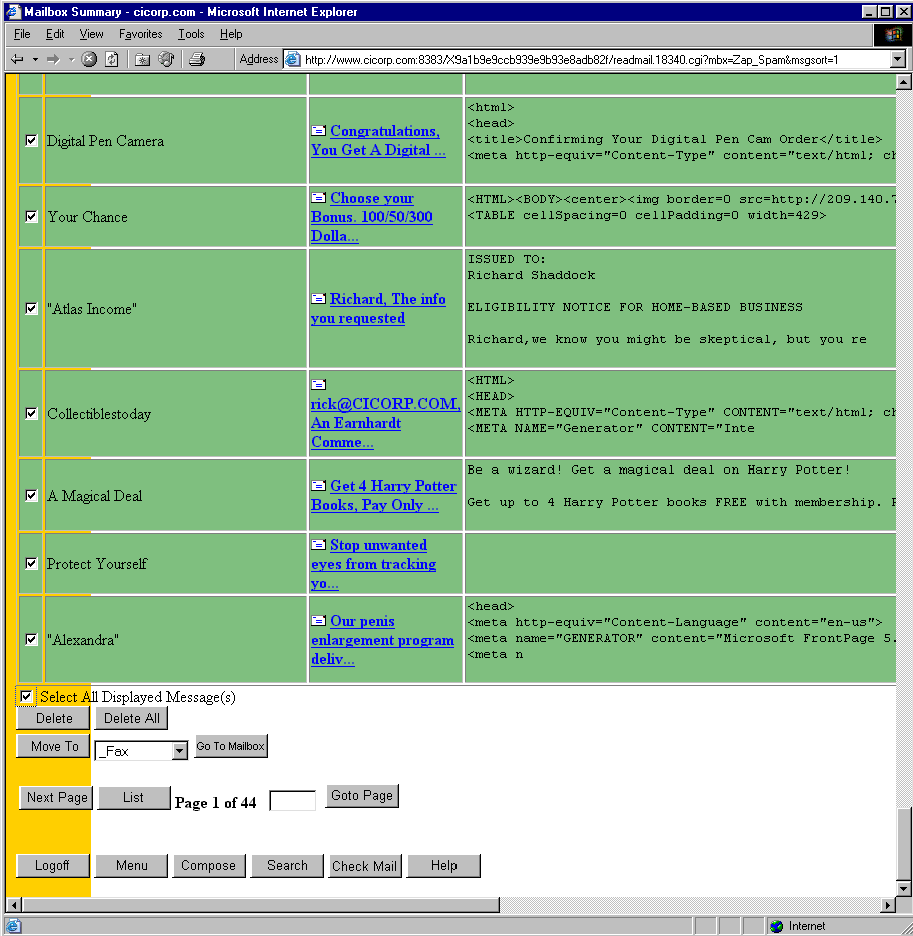Uncheck the Collectiblestoday message checkbox
The height and width of the screenshot is (936, 913).
coord(31,413)
